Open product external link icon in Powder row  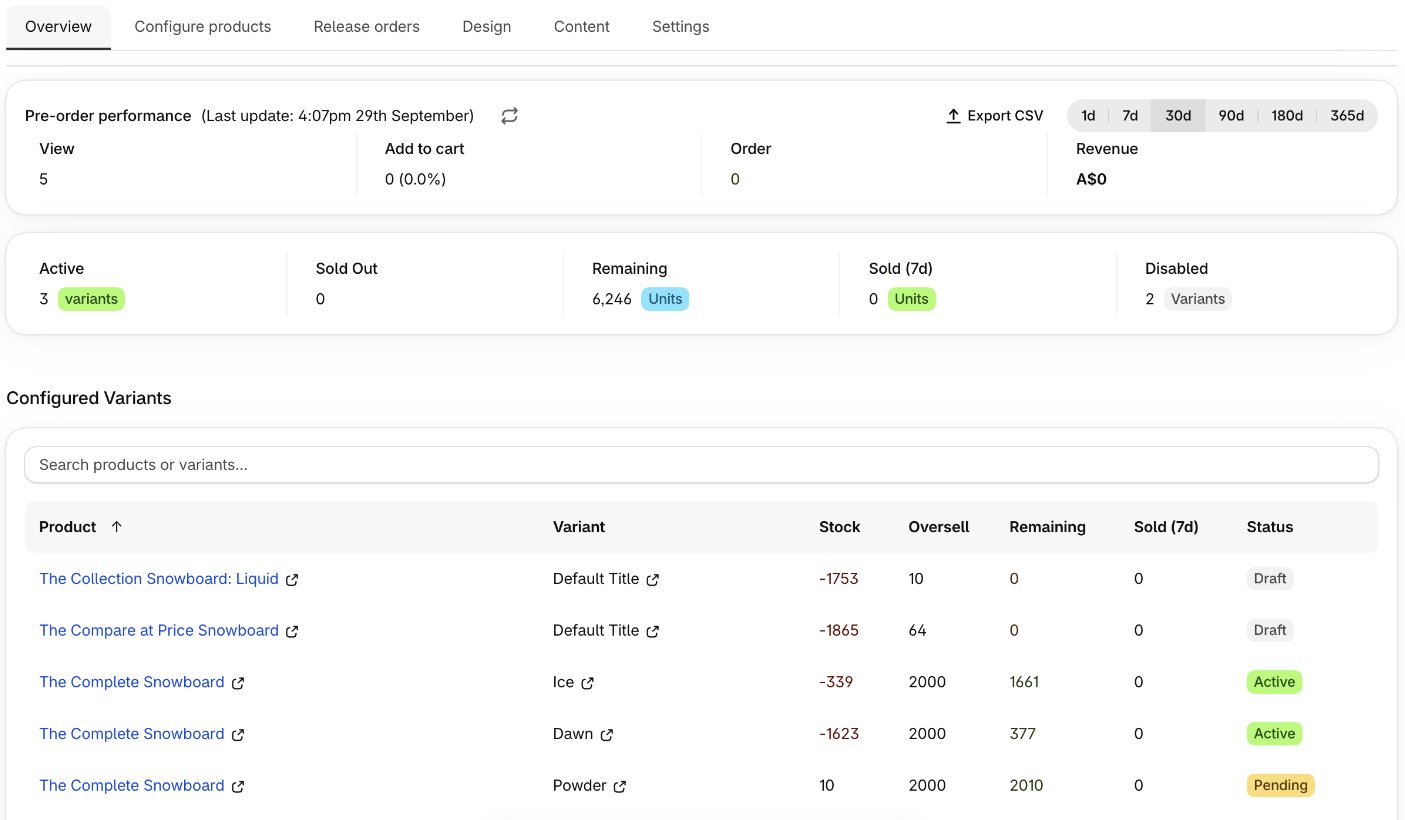[x=238, y=787]
